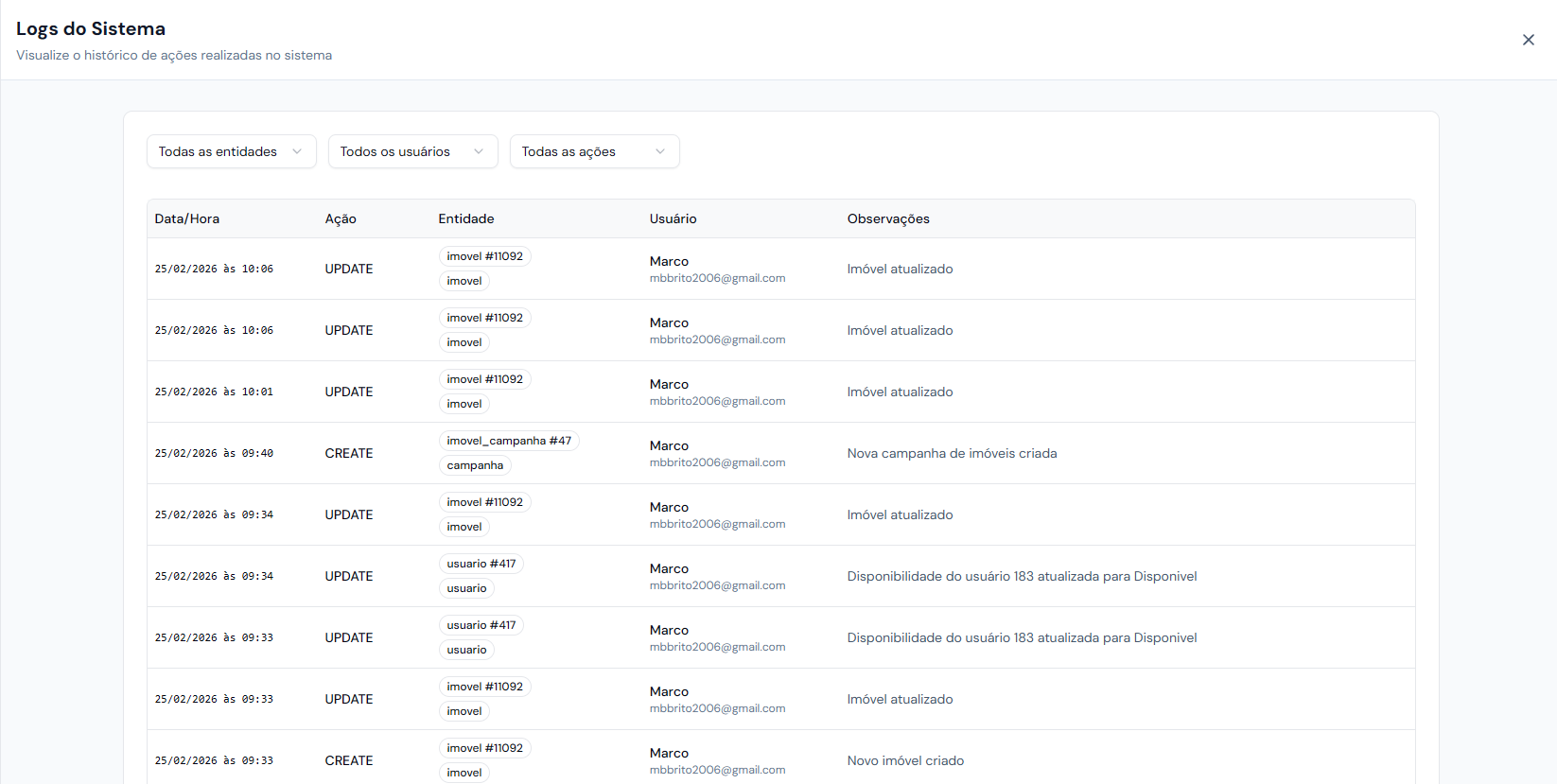1557x784 pixels.
Task: Click the CREATE action in the 09:40 row
Action: coord(349,453)
